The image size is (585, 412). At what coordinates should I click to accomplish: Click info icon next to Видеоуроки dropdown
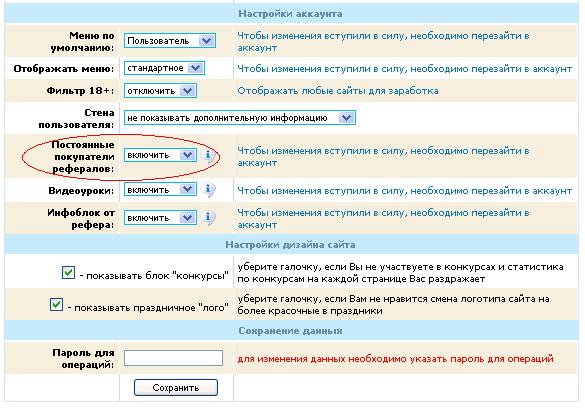(209, 190)
